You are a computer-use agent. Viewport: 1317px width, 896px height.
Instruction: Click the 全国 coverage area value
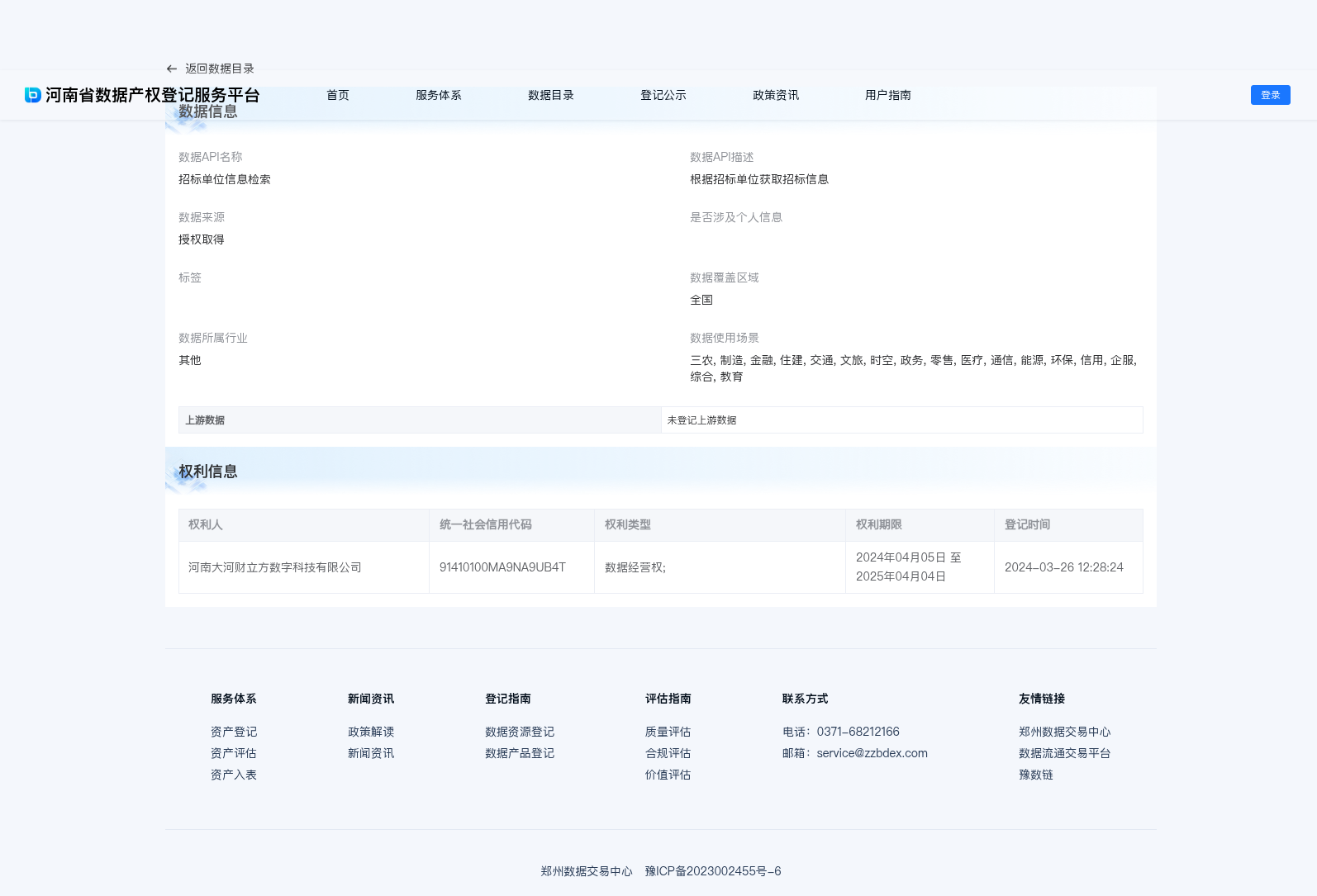(x=701, y=300)
